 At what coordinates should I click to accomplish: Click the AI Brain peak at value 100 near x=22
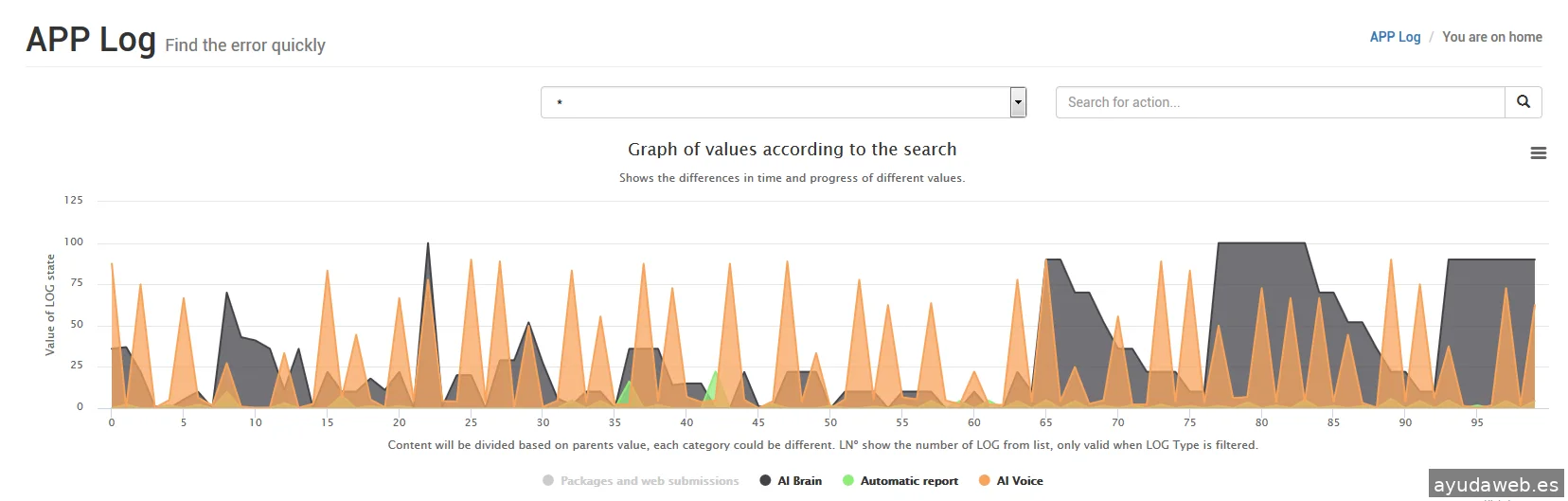pos(428,244)
